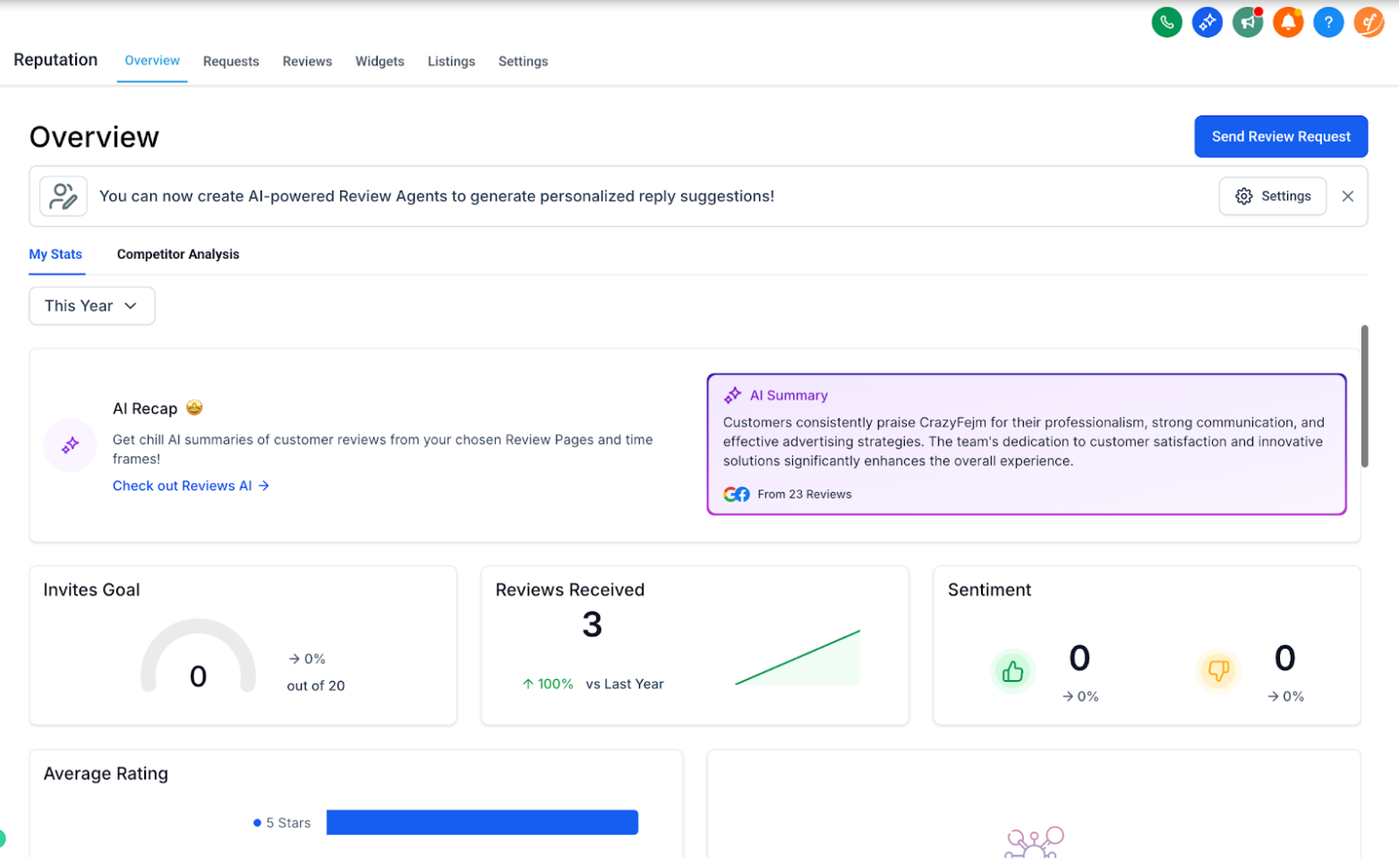Expand the This Year date range dropdown
The width and height of the screenshot is (1399, 868).
tap(91, 306)
